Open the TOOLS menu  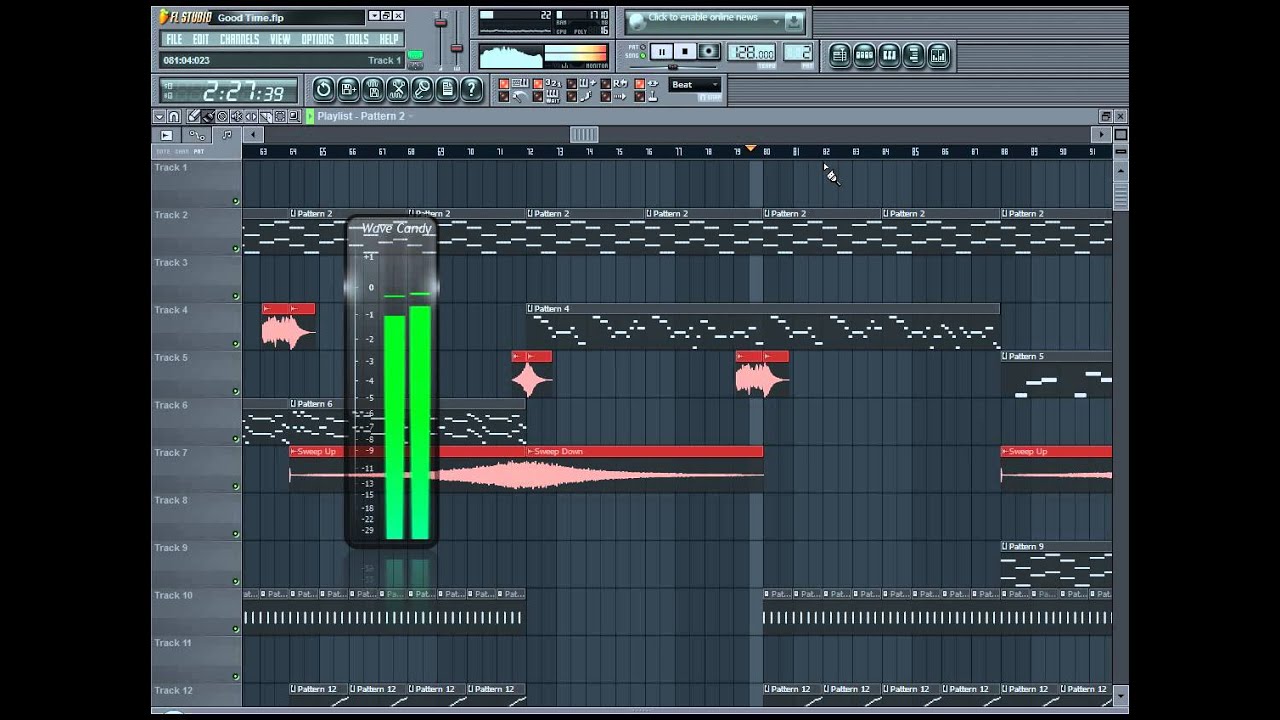coord(357,39)
